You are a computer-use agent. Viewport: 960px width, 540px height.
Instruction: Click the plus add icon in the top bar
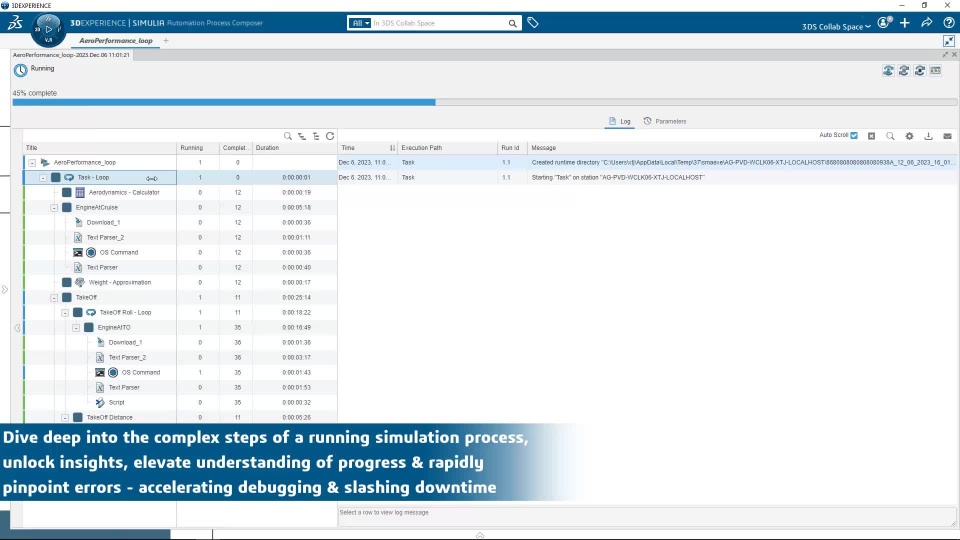click(905, 23)
